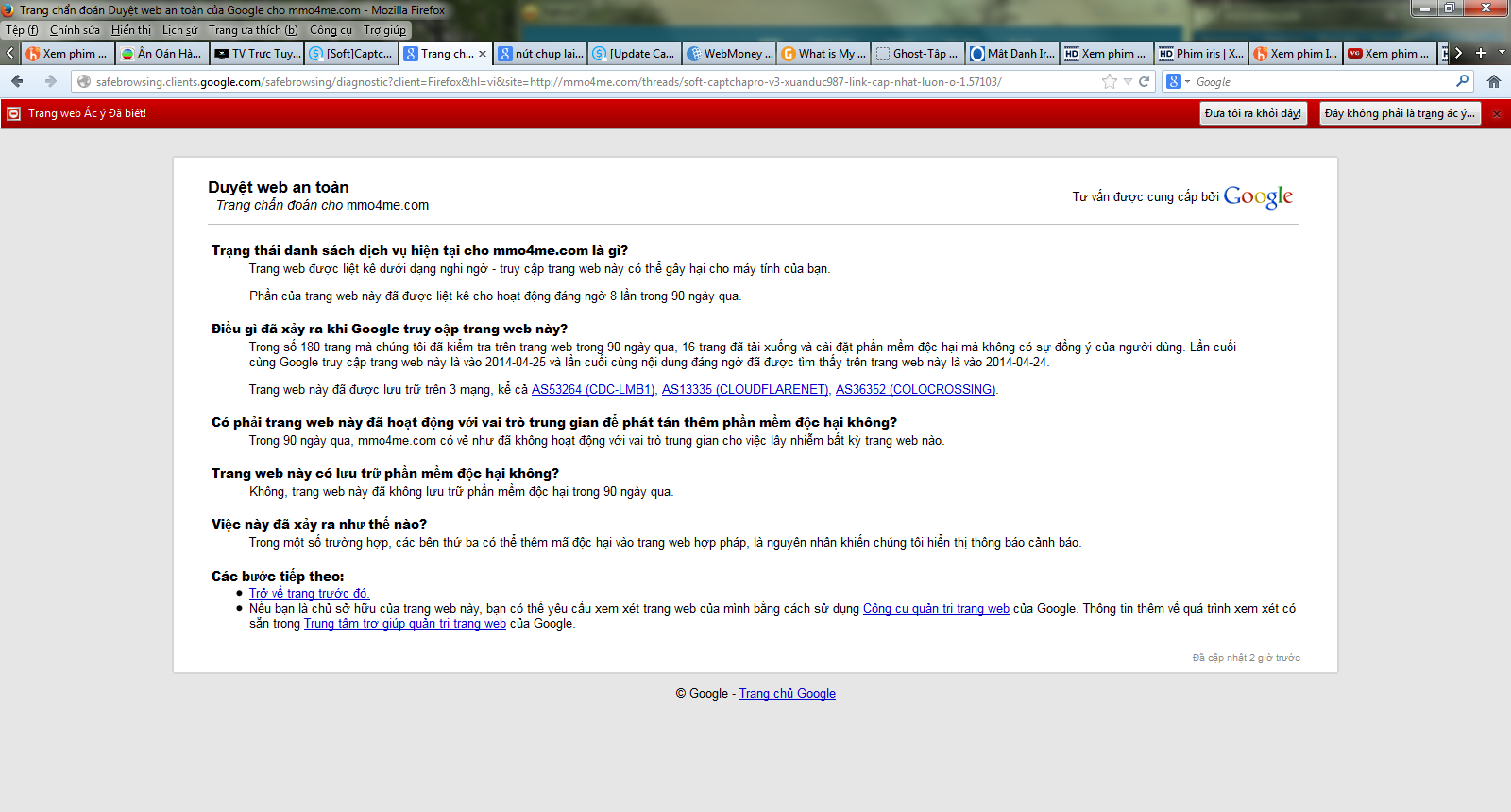
Task: Switch to the Ghost-Tập tab
Action: click(x=918, y=54)
